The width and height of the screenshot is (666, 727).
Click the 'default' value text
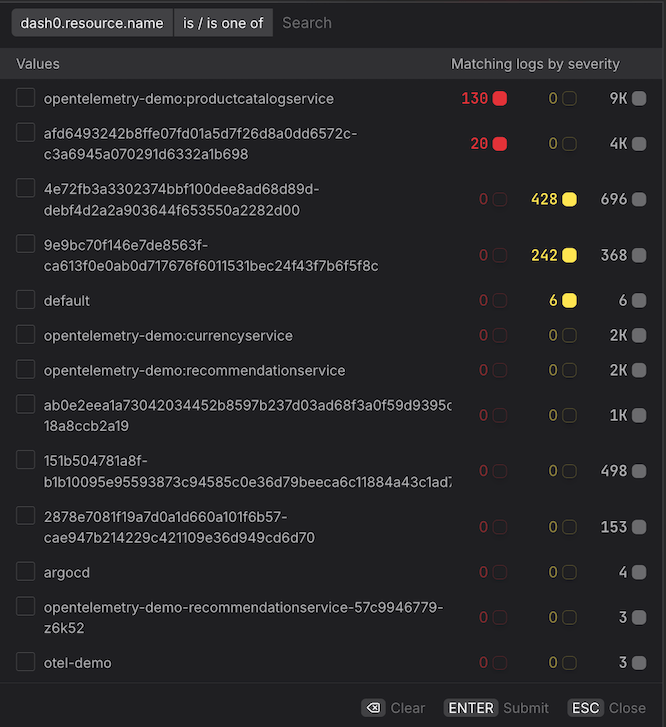(66, 300)
